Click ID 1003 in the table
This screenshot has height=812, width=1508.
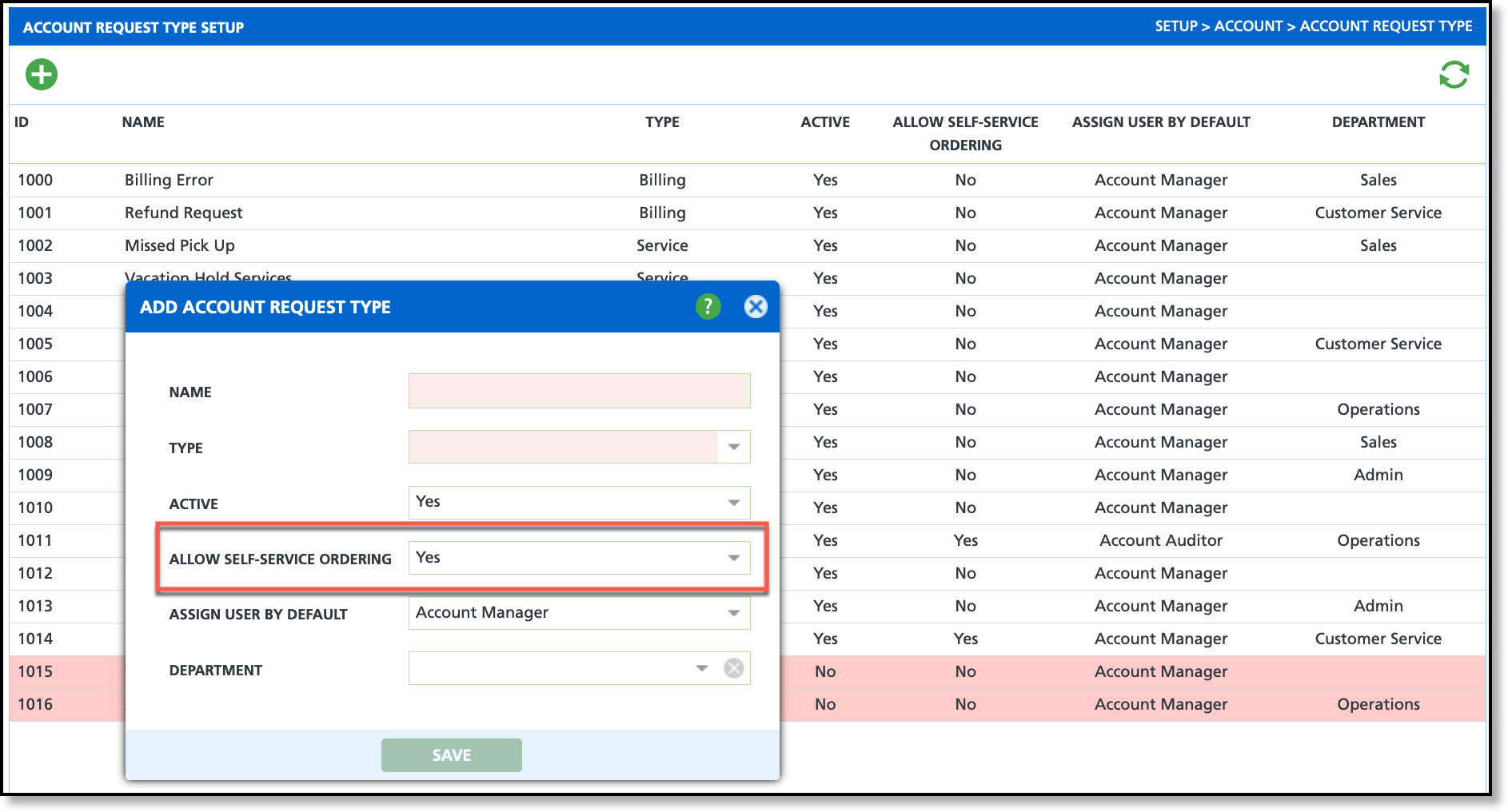(x=35, y=278)
